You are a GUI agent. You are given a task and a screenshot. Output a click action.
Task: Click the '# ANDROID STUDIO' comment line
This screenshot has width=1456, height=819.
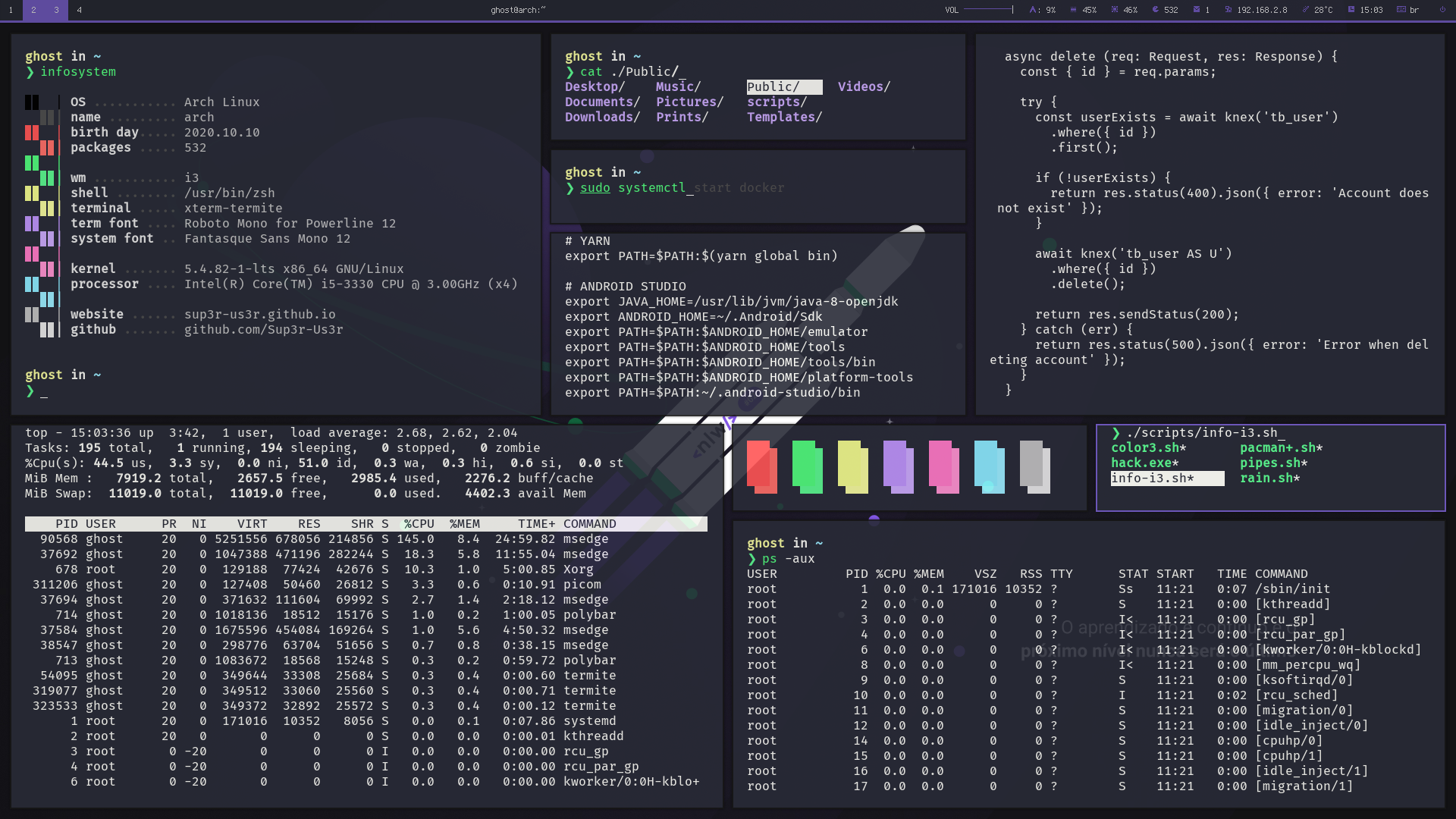625,287
